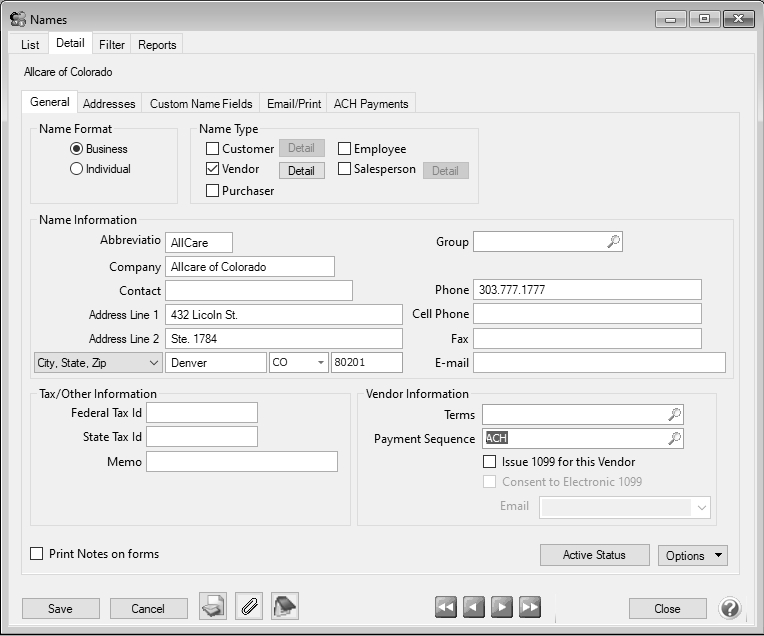Screen dimensions: 764x636
Task: Open the Filter tab
Action: 112,45
